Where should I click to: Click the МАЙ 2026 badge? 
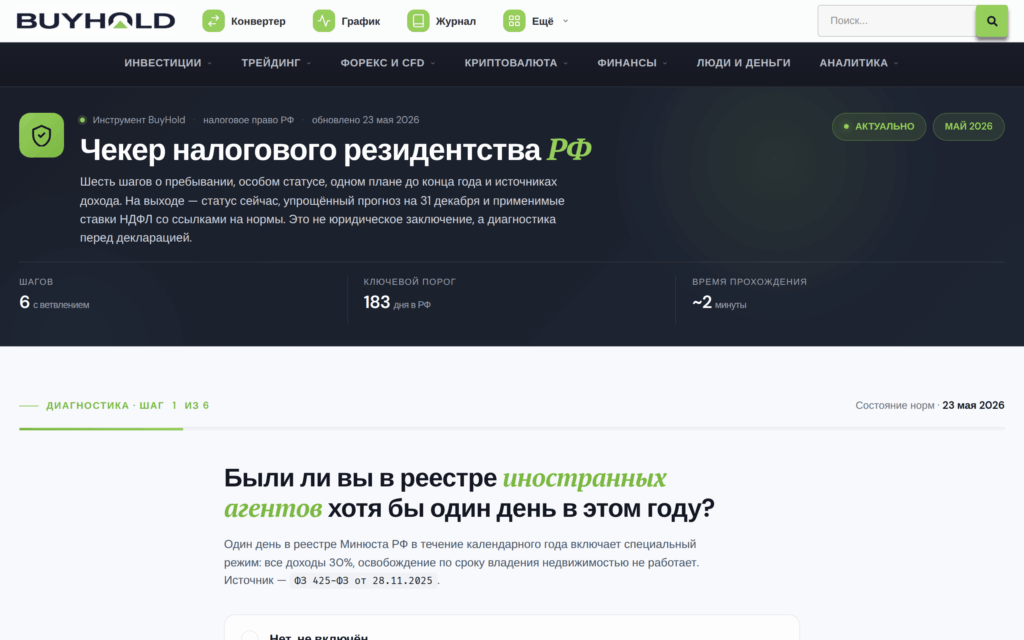[x=968, y=127]
